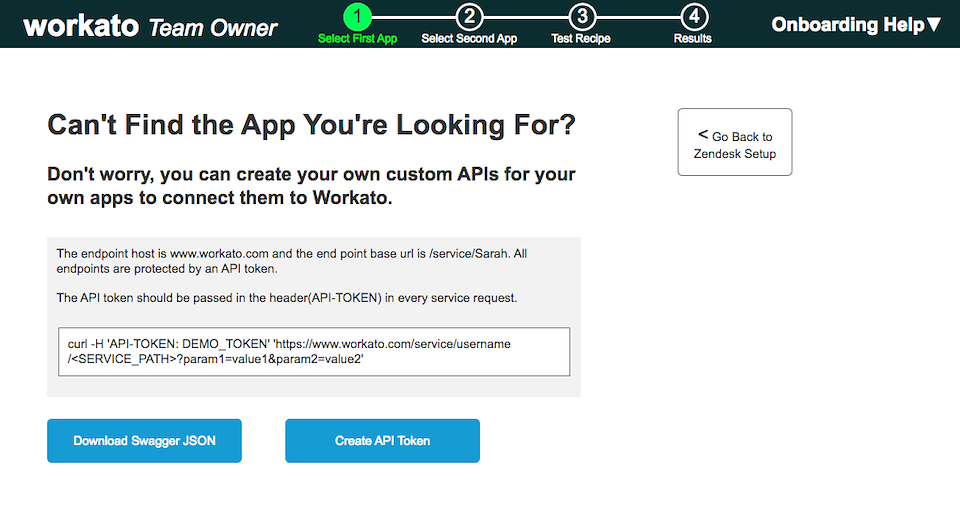Click the heading Can't Find the App You're Looking For?
This screenshot has width=960, height=525.
(x=312, y=125)
